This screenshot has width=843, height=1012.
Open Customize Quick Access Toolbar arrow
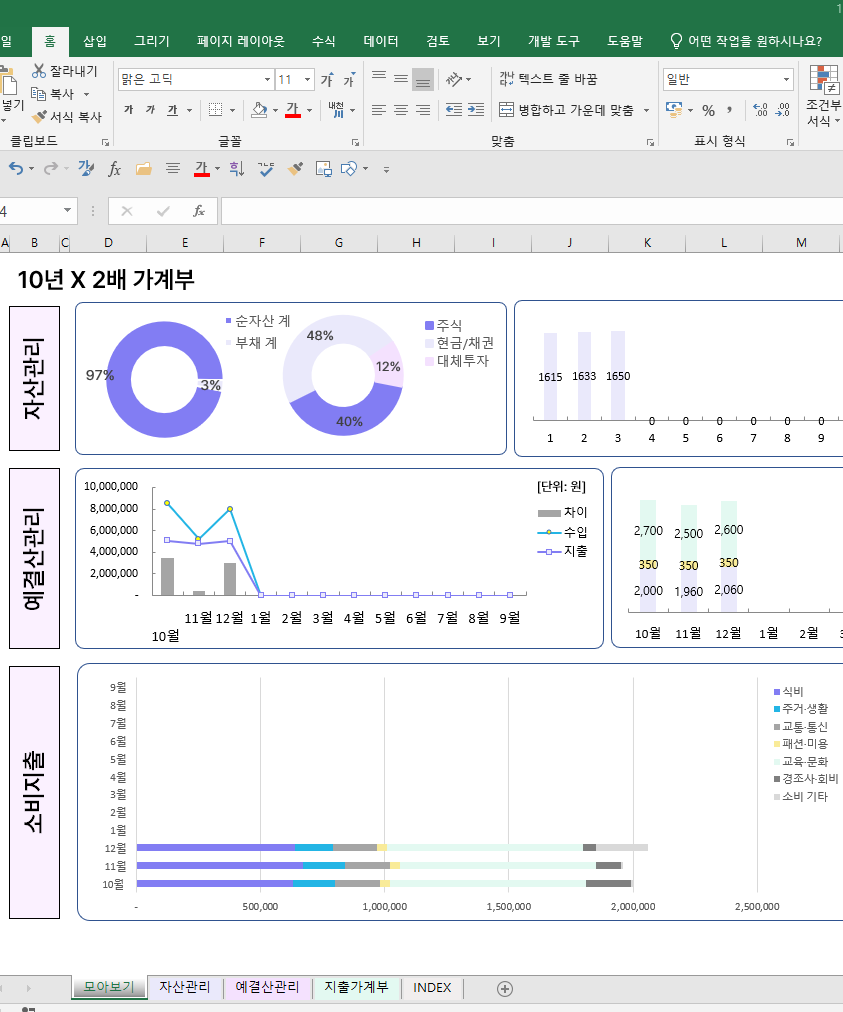pos(386,170)
